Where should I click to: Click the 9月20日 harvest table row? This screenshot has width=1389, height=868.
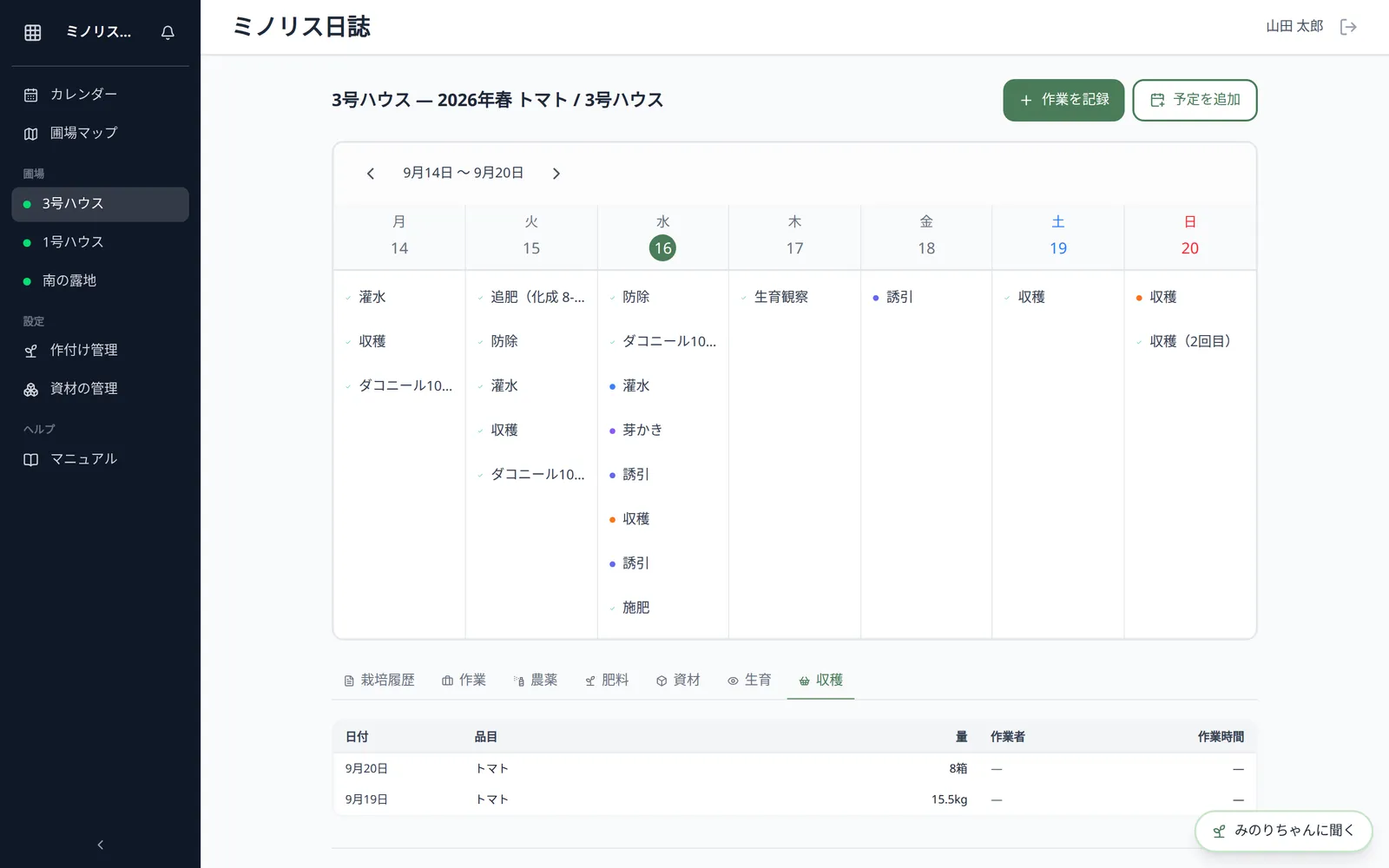[794, 769]
